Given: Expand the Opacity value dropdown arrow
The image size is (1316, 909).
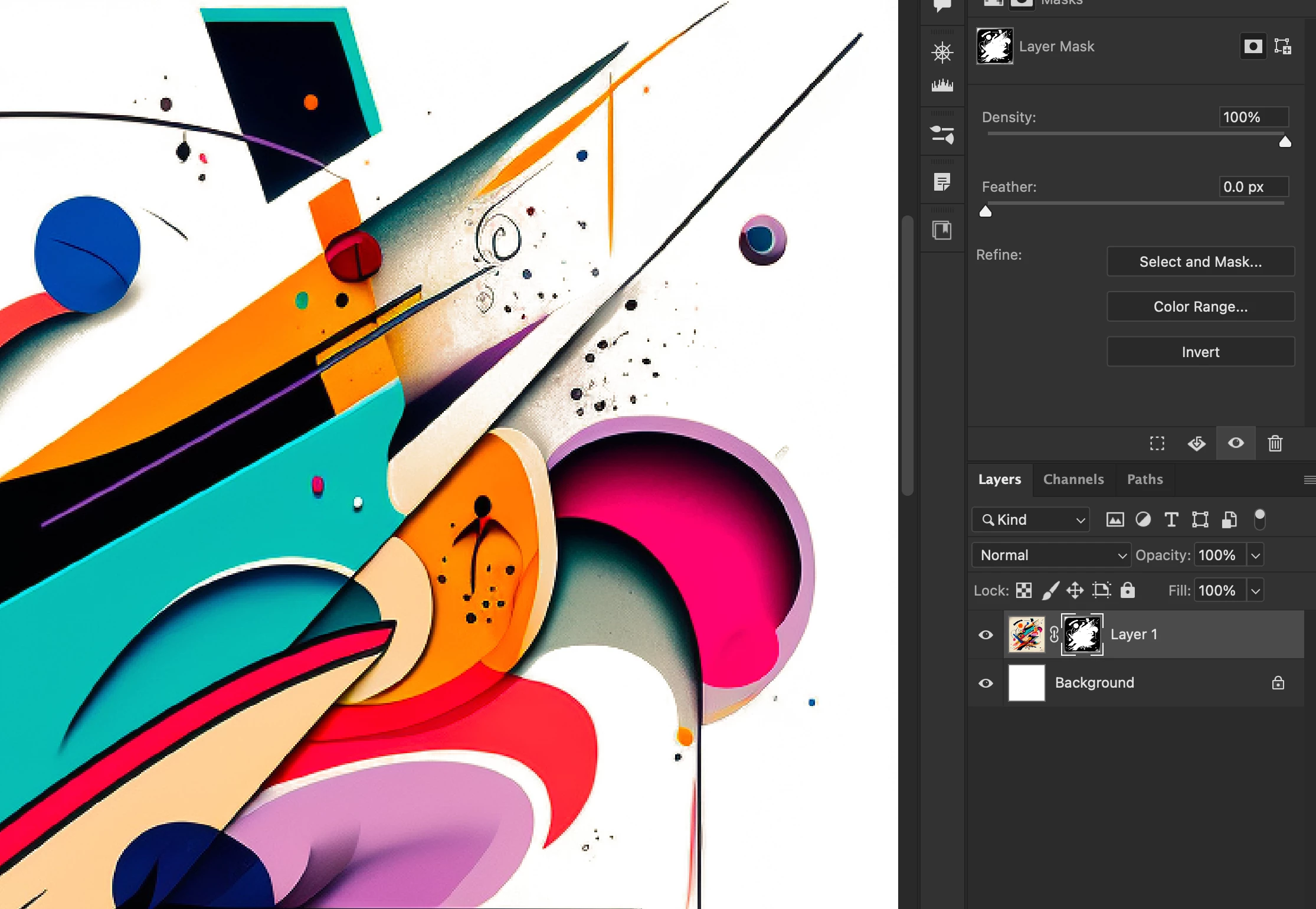Looking at the screenshot, I should (1255, 555).
